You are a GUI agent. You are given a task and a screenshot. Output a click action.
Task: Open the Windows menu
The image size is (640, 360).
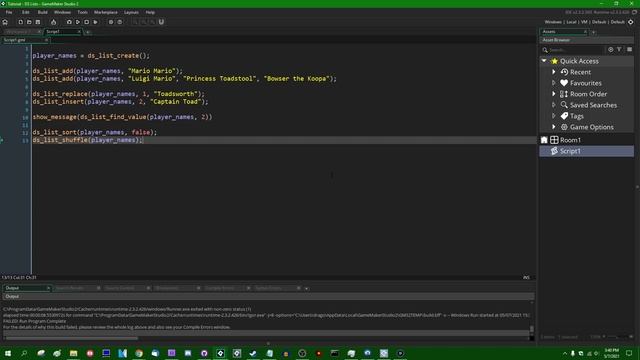point(62,12)
